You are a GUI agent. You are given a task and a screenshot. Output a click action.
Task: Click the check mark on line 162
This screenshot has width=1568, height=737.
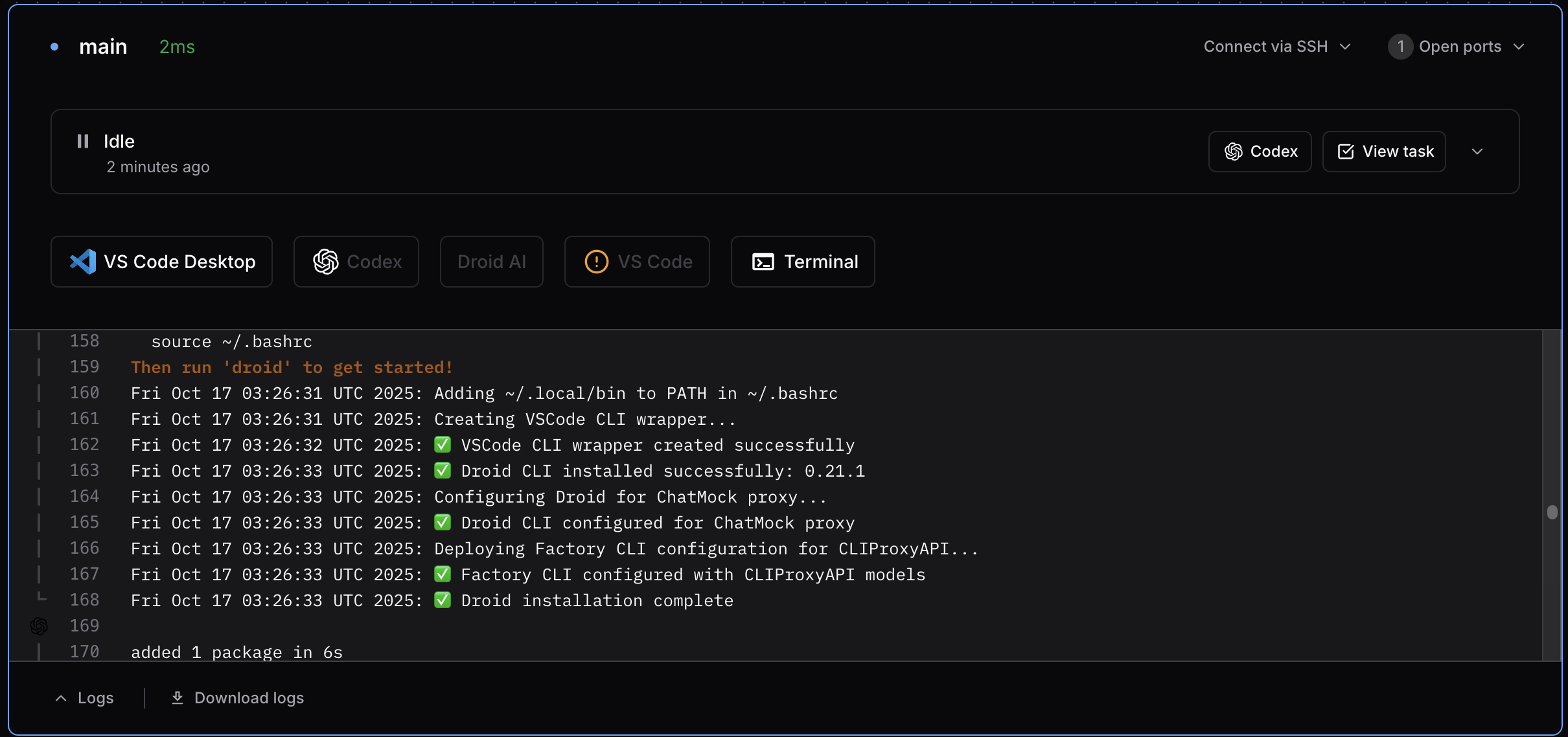(x=443, y=445)
